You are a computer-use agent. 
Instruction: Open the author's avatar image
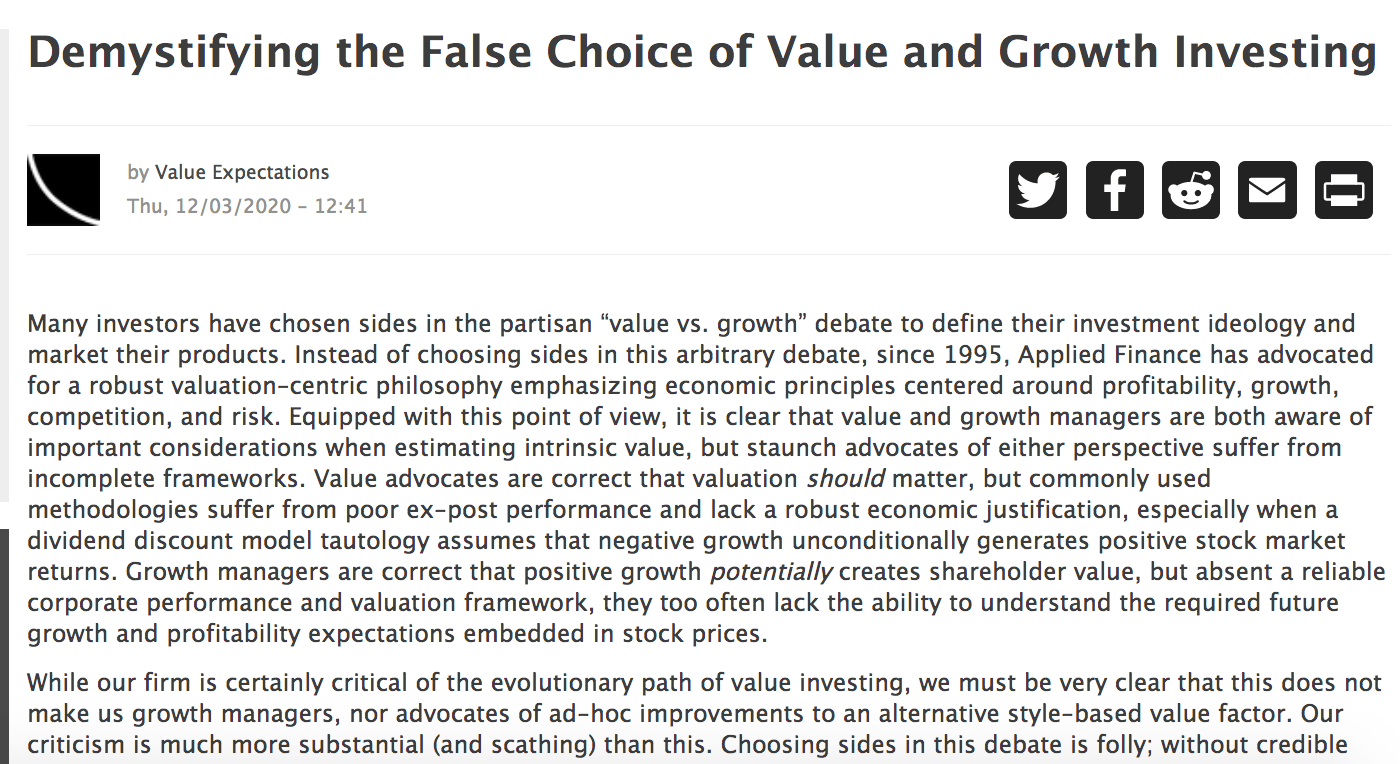[x=63, y=189]
